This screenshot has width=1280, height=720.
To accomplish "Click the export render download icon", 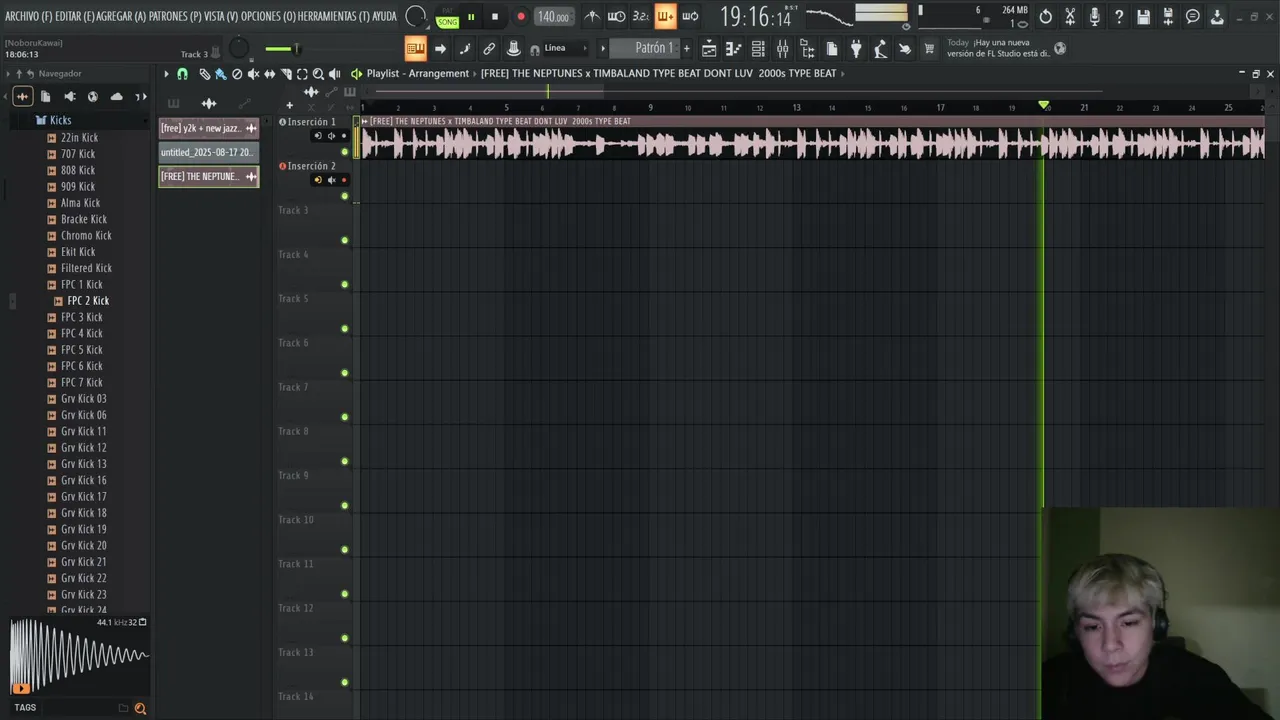I will coord(1217,17).
